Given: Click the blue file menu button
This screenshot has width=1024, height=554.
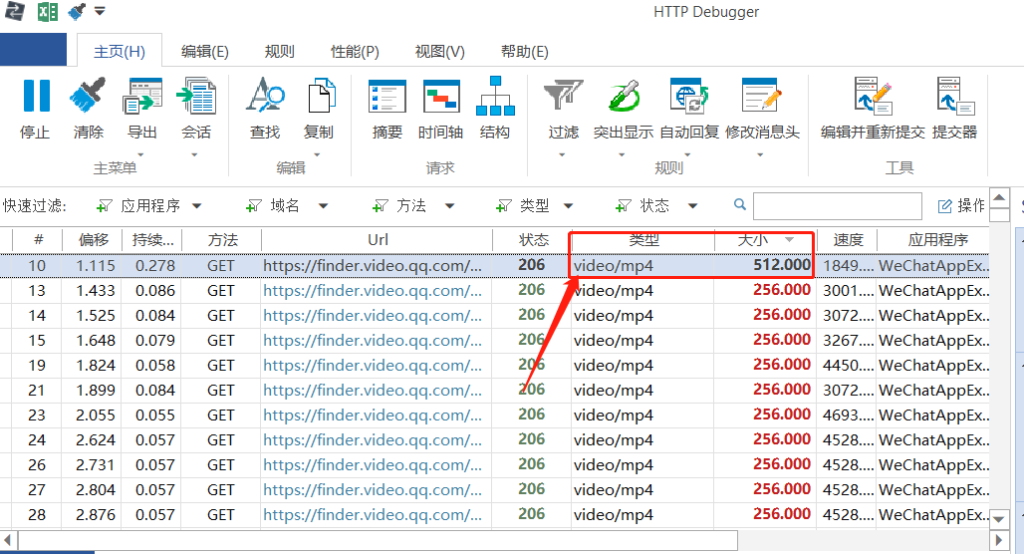Looking at the screenshot, I should [x=33, y=50].
